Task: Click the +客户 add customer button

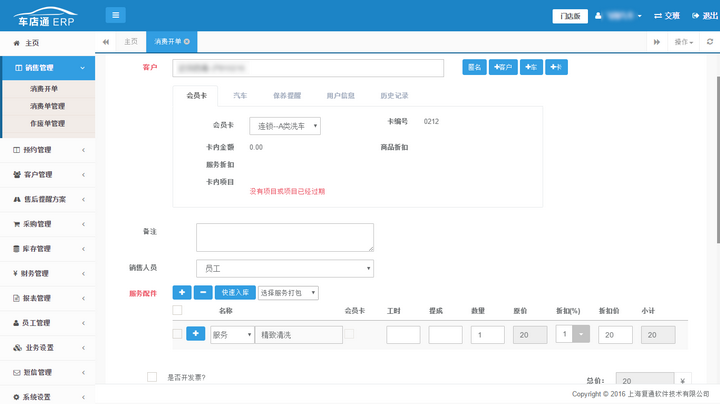Action: tap(504, 67)
